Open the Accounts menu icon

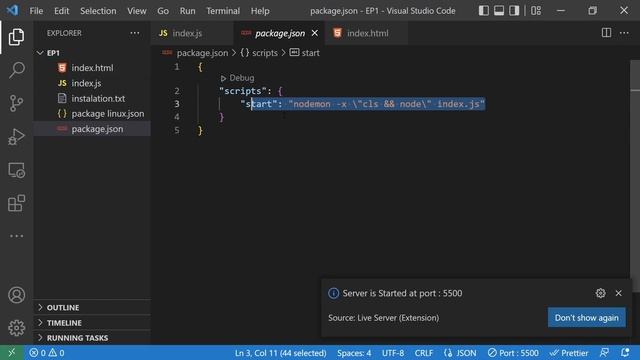pos(16,295)
